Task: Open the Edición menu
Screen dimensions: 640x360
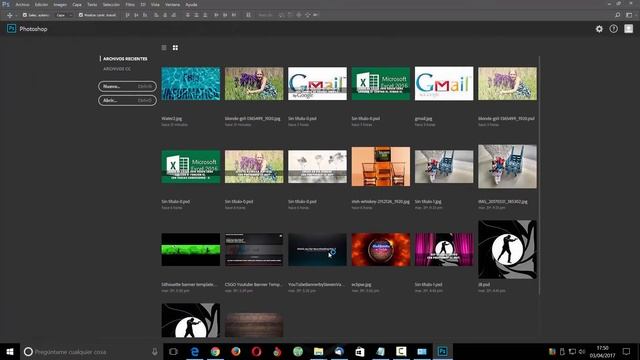Action: [x=41, y=4]
